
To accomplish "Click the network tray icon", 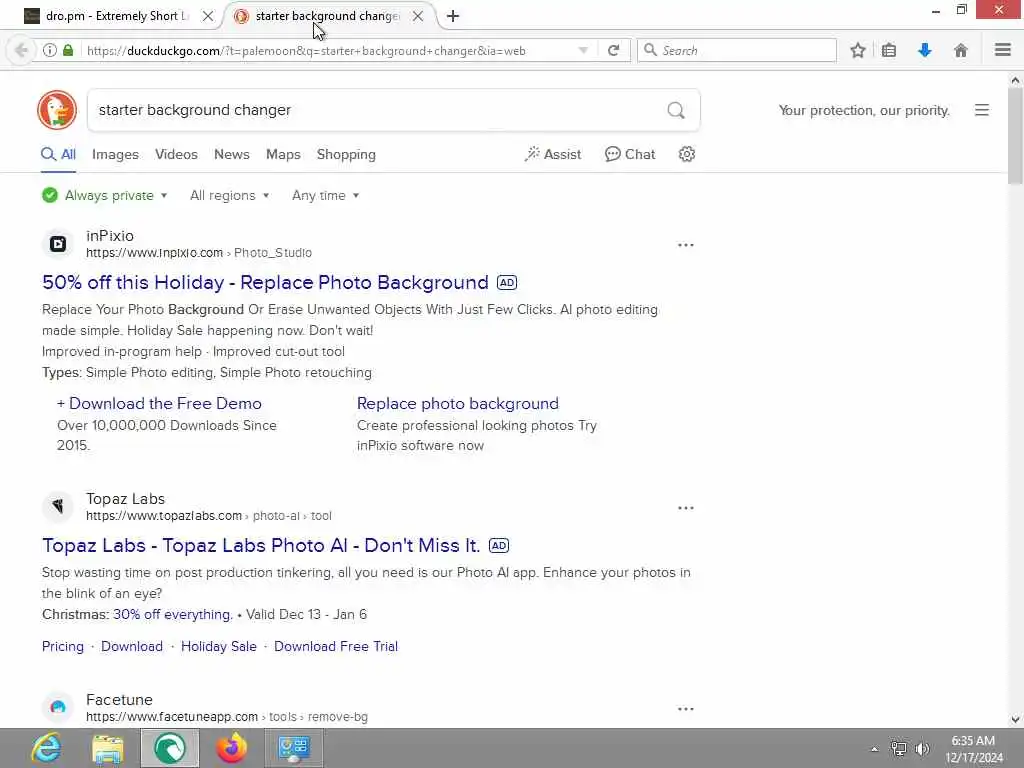I will 899,749.
